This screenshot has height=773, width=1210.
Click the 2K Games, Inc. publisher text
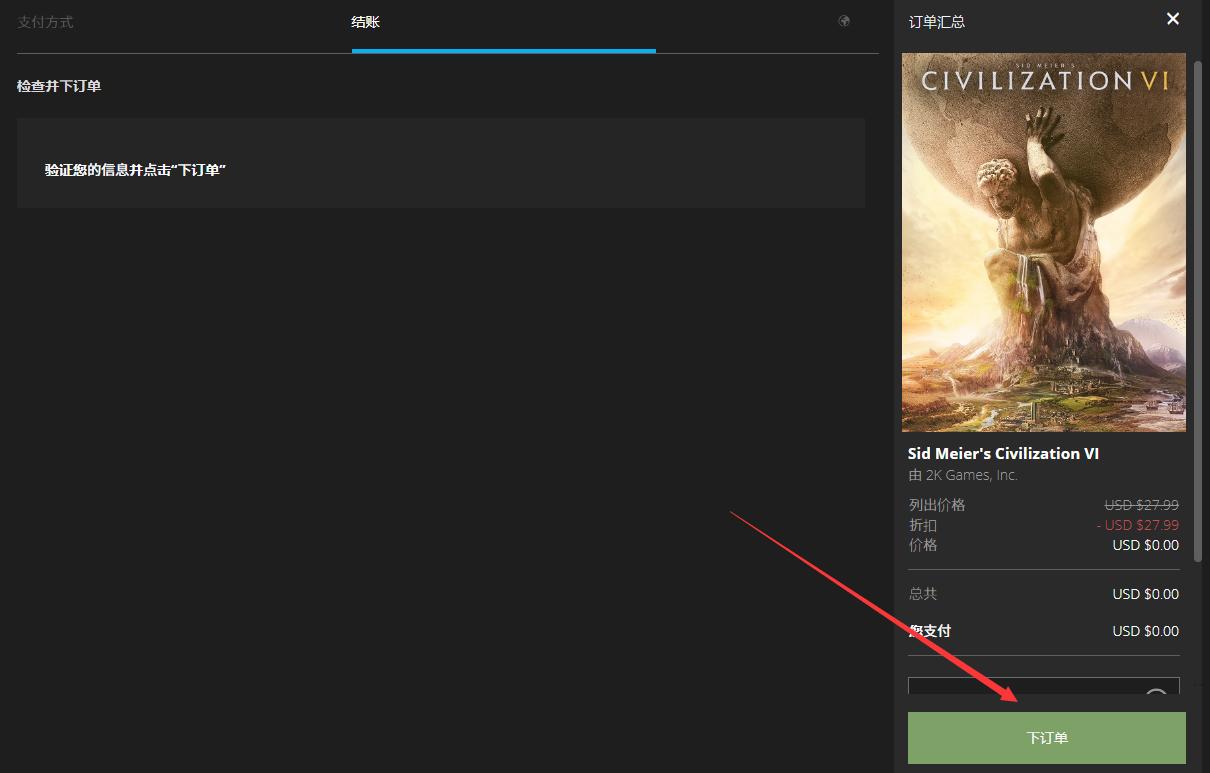coord(962,475)
